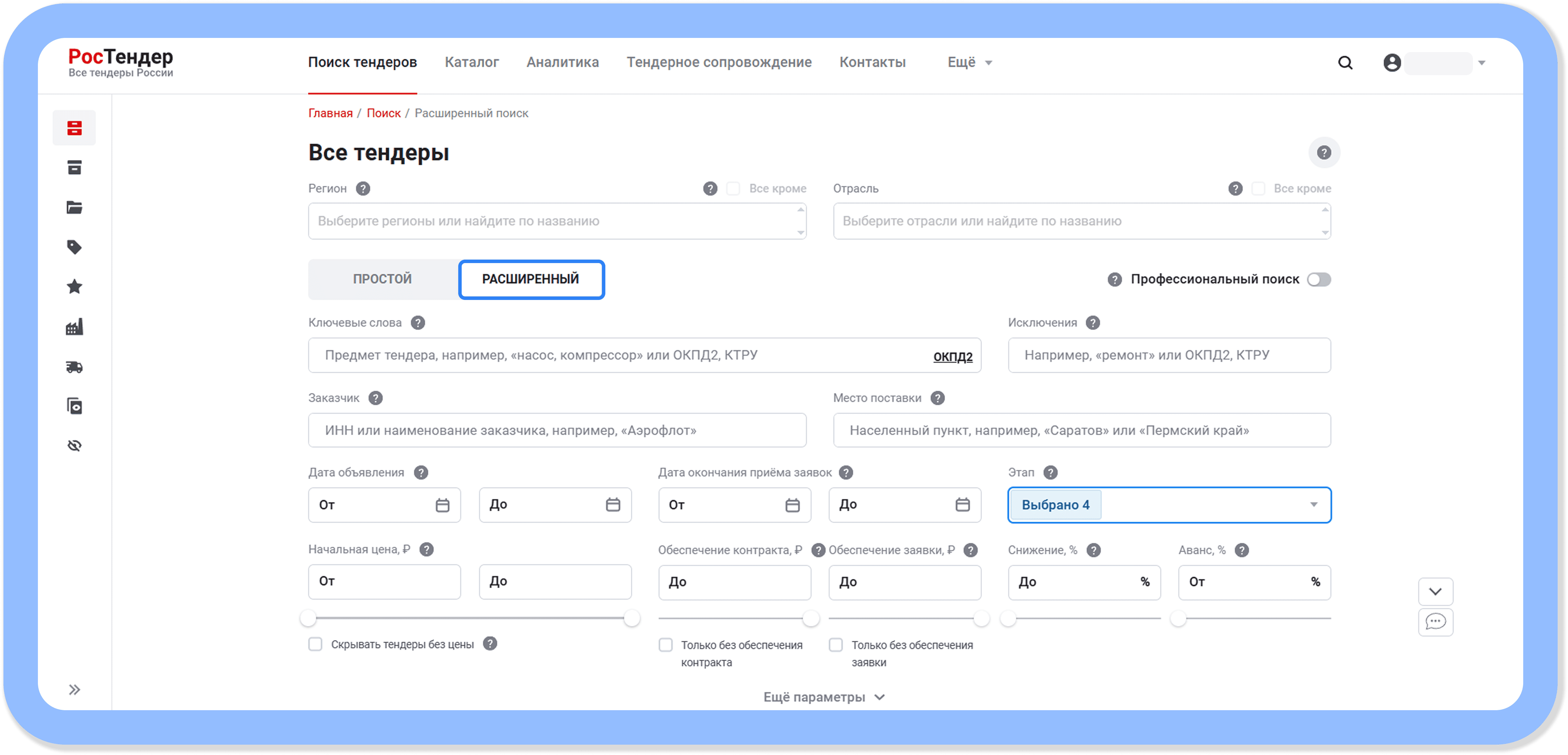The height and width of the screenshot is (755, 1568).
Task: Click the tag icon in left sidebar
Action: [74, 247]
